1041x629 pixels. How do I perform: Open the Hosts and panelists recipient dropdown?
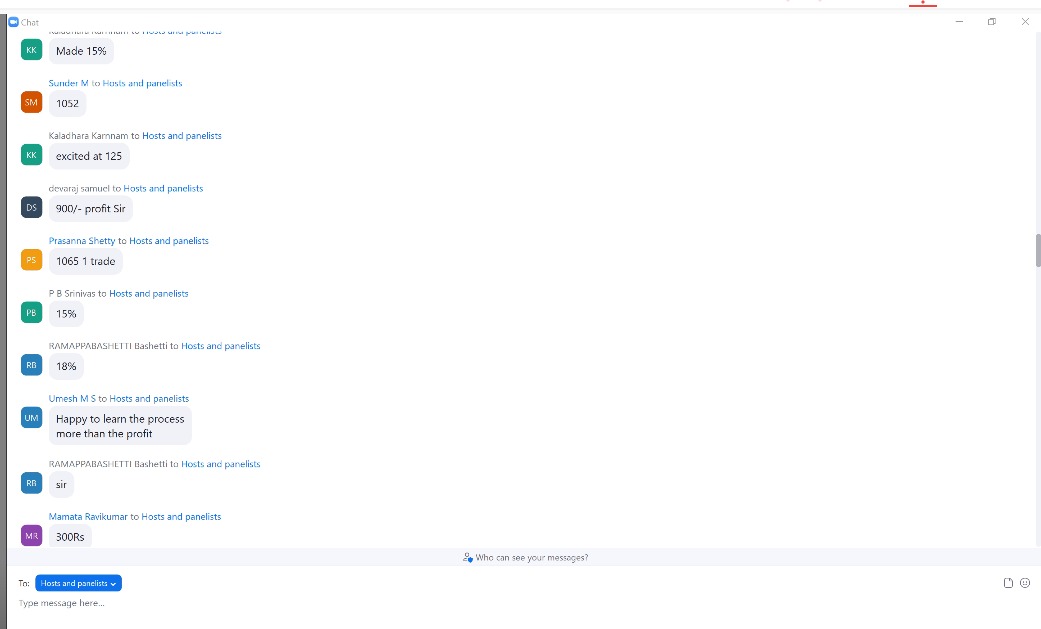pos(78,583)
